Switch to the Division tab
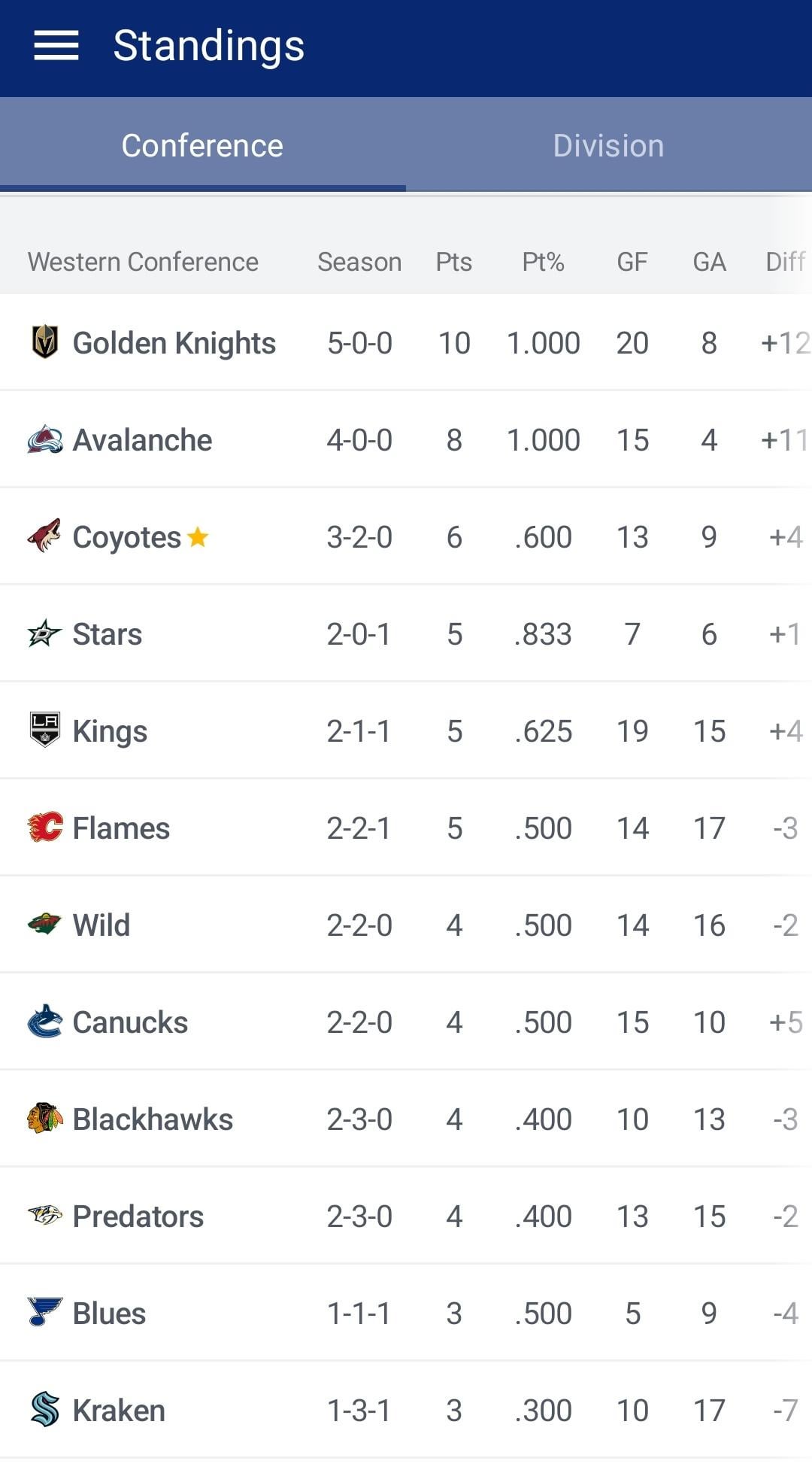The height and width of the screenshot is (1470, 812). coord(608,145)
